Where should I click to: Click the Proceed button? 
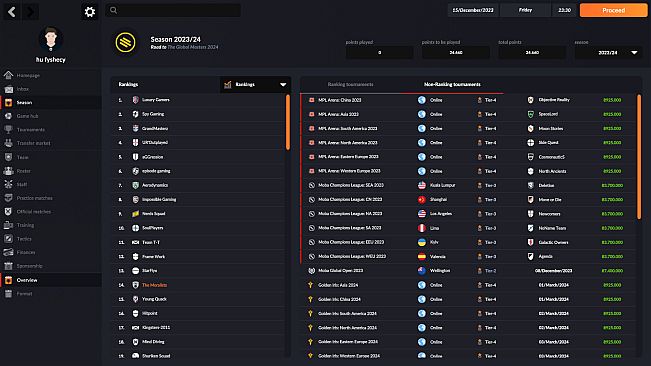tap(613, 10)
